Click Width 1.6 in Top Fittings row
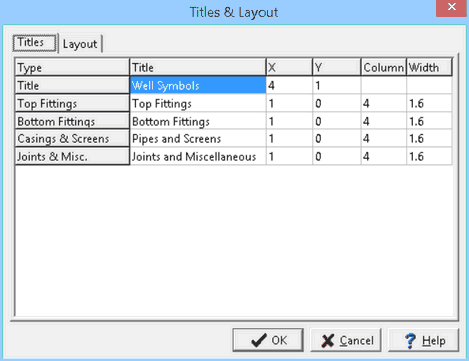 click(429, 103)
